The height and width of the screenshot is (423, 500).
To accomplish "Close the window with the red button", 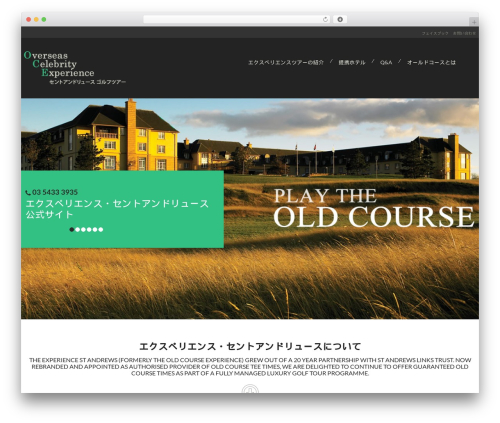I will pyautogui.click(x=29, y=20).
